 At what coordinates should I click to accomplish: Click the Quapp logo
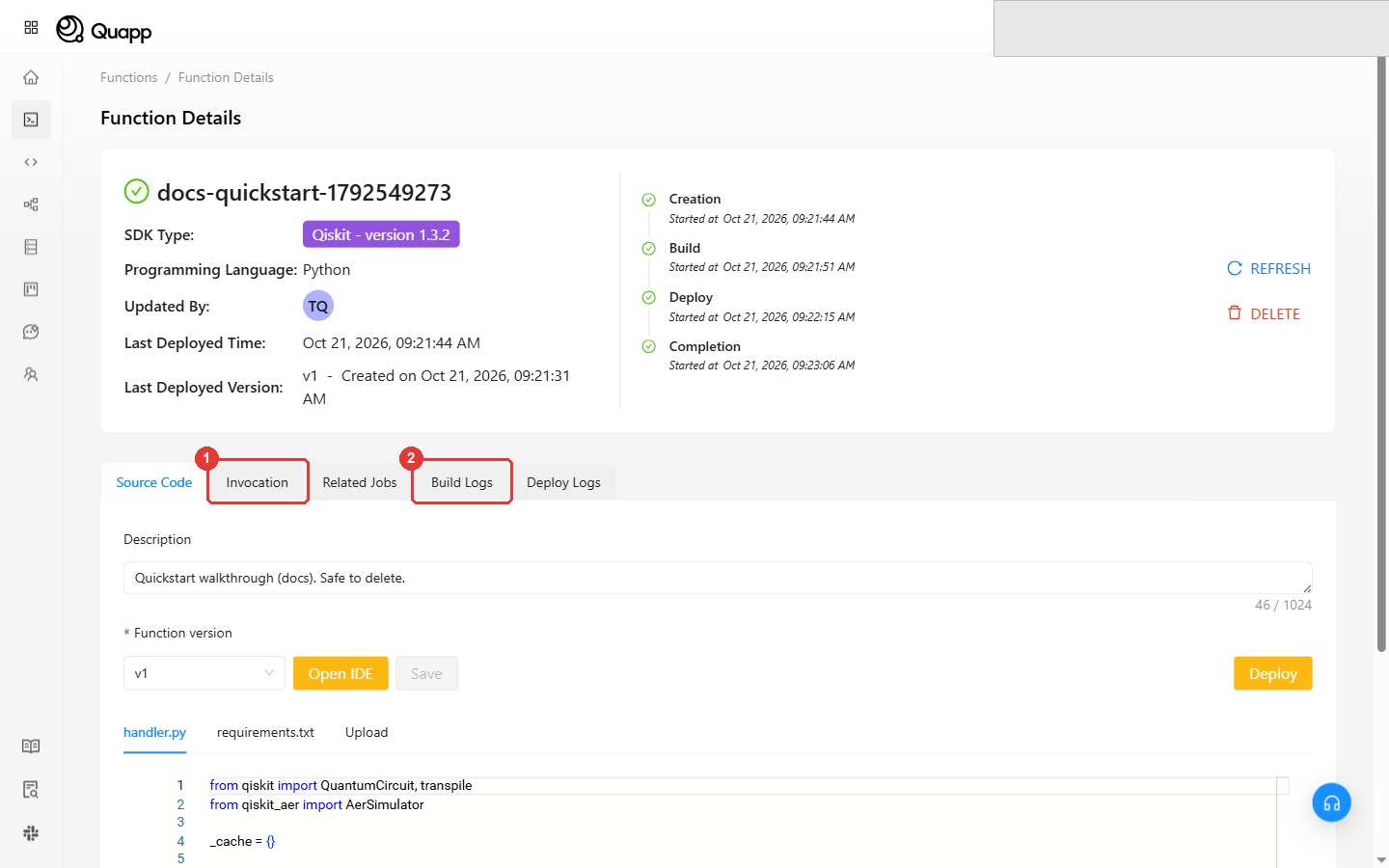coord(104,30)
